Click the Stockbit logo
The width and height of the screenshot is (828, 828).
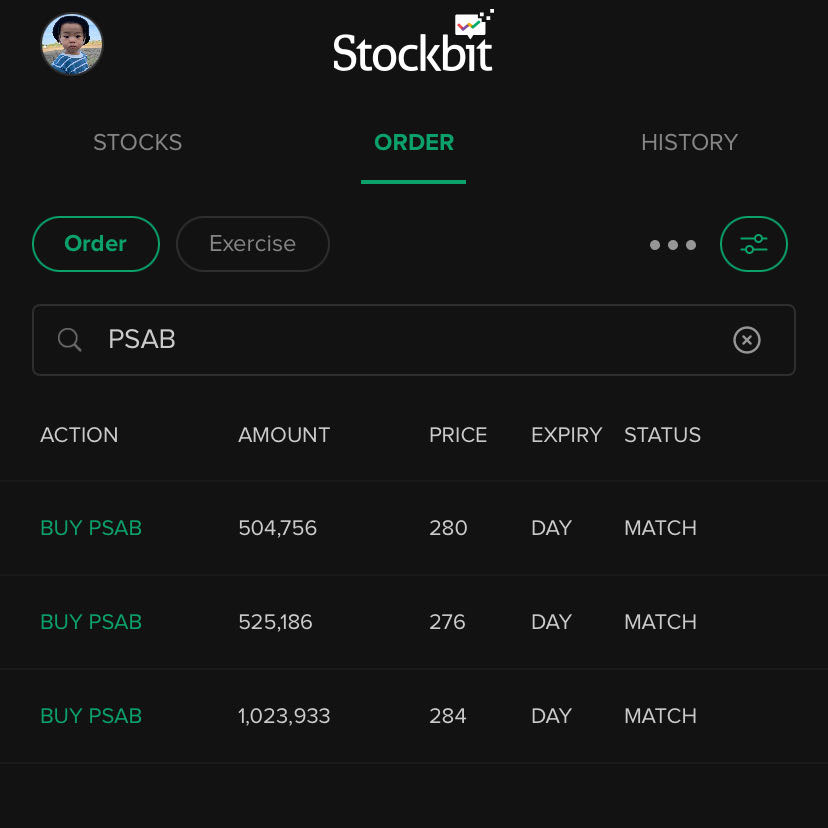[413, 41]
